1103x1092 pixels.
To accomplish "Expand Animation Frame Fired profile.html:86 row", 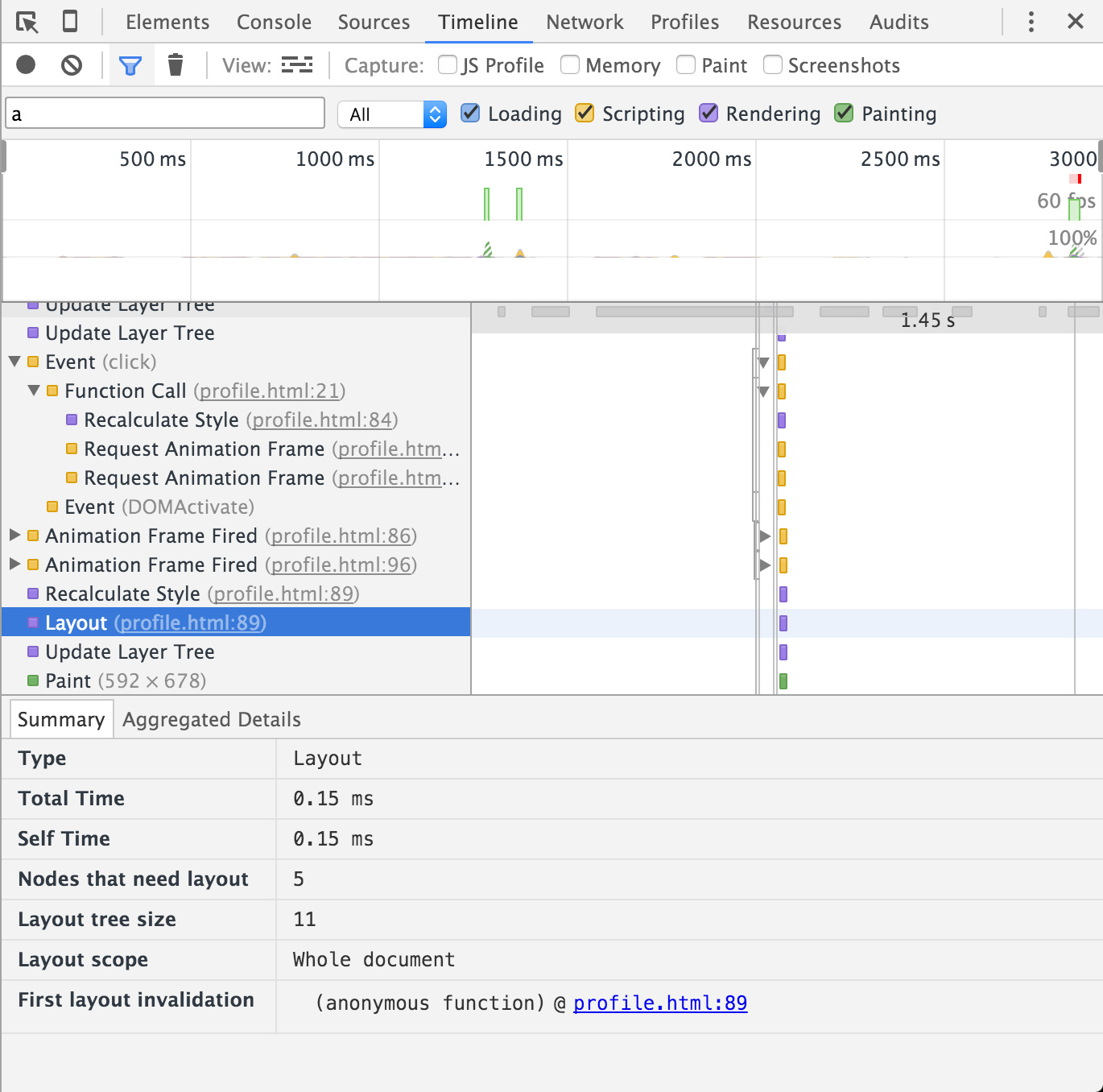I will tap(14, 536).
